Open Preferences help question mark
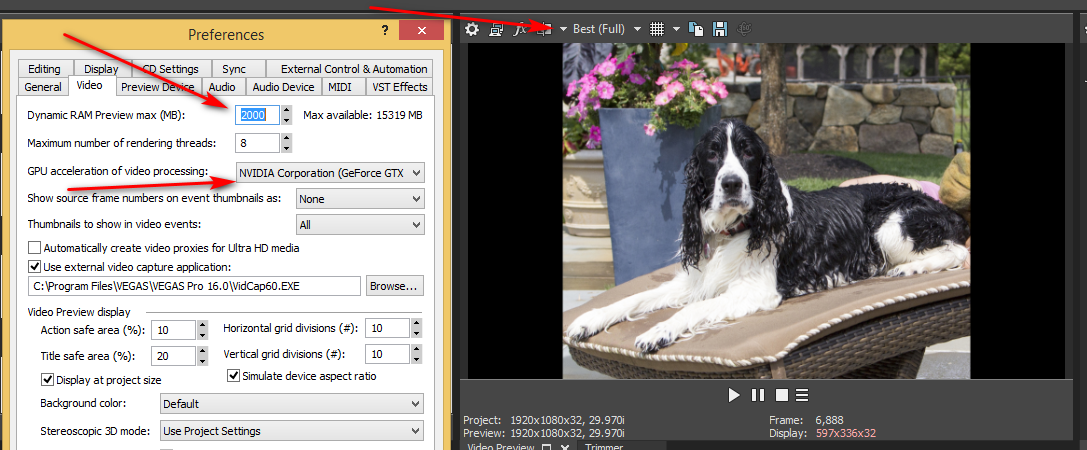1087x450 pixels. click(385, 31)
